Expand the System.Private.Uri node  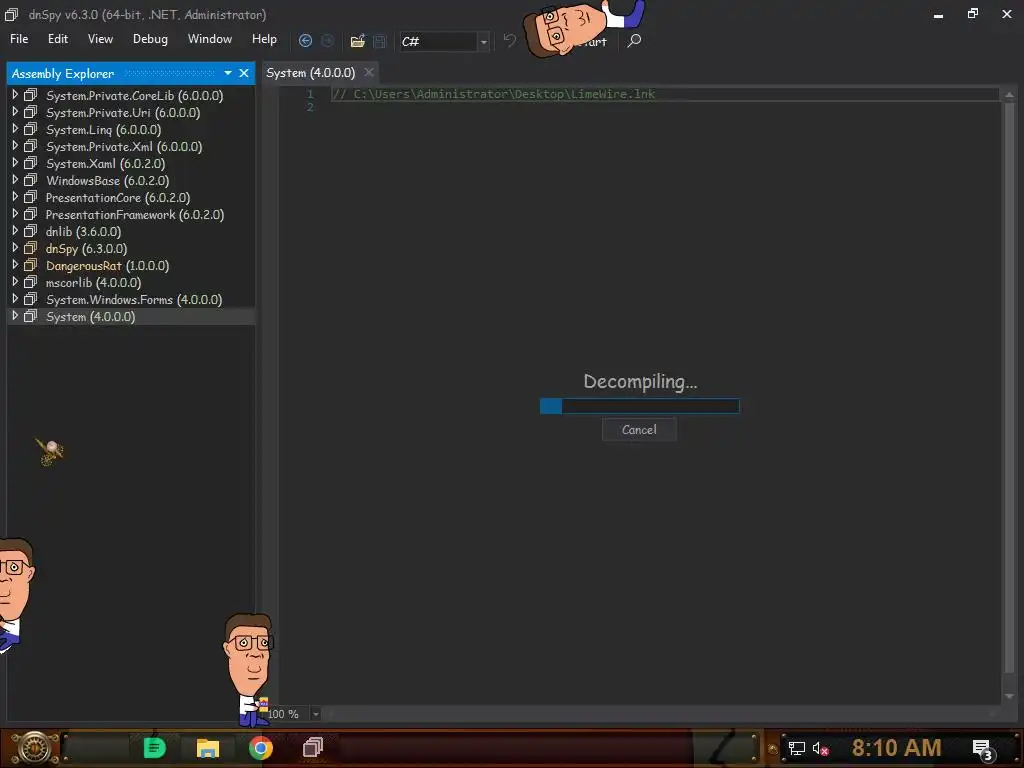click(14, 112)
